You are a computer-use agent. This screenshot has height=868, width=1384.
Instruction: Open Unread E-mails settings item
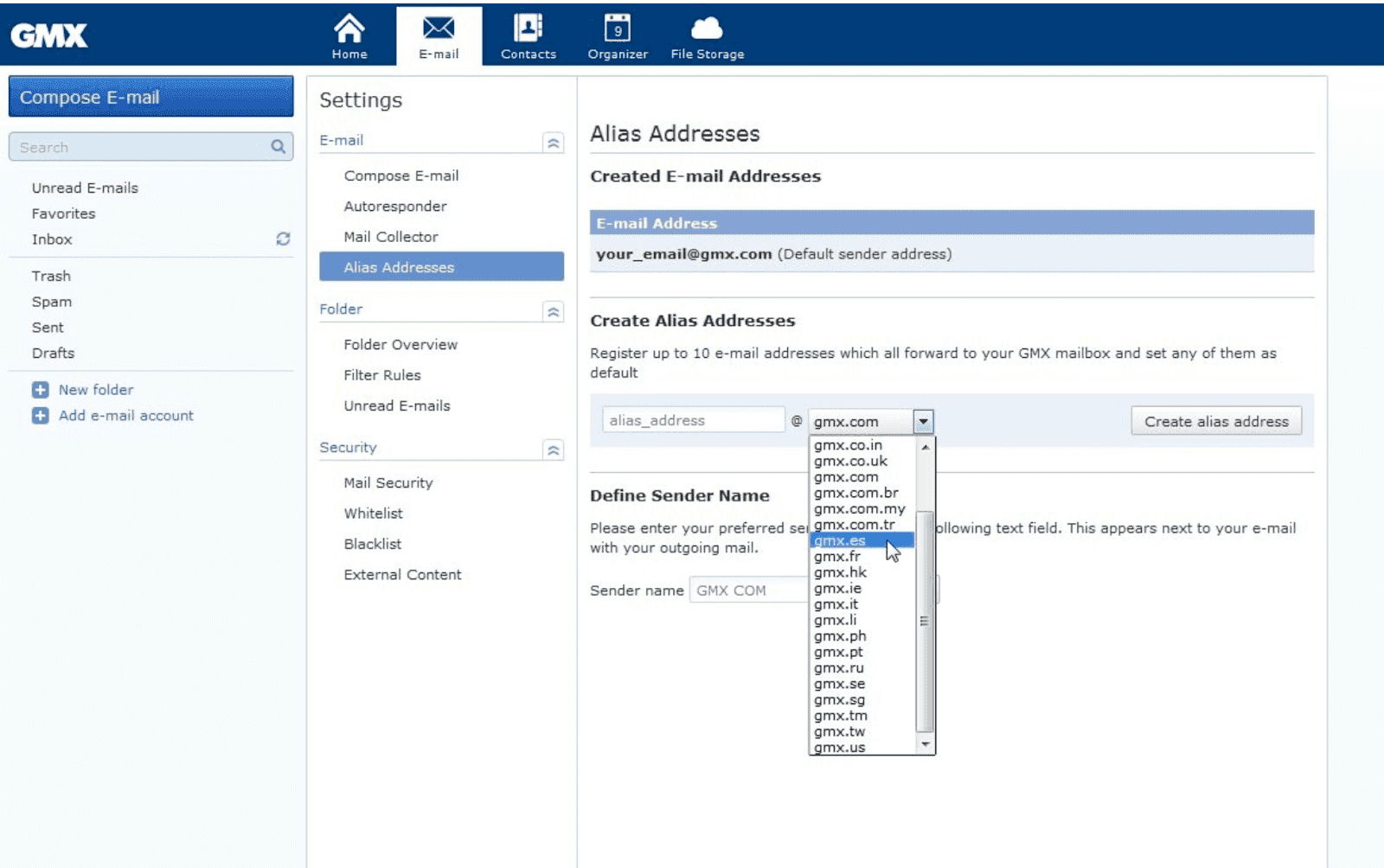[397, 405]
